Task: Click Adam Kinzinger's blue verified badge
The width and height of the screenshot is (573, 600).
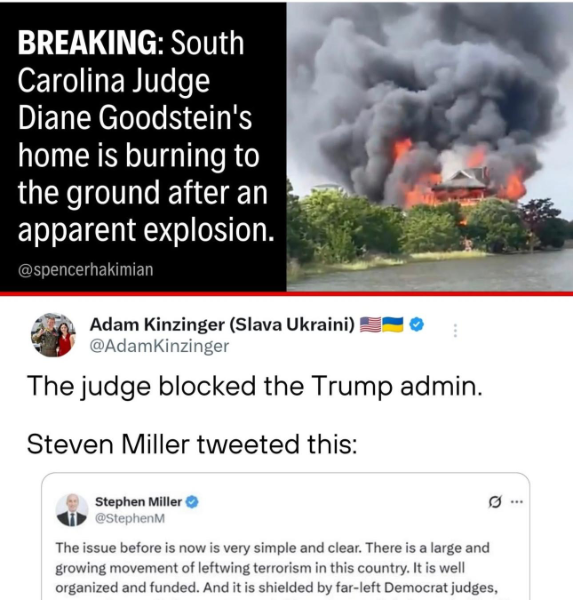Action: point(416,324)
